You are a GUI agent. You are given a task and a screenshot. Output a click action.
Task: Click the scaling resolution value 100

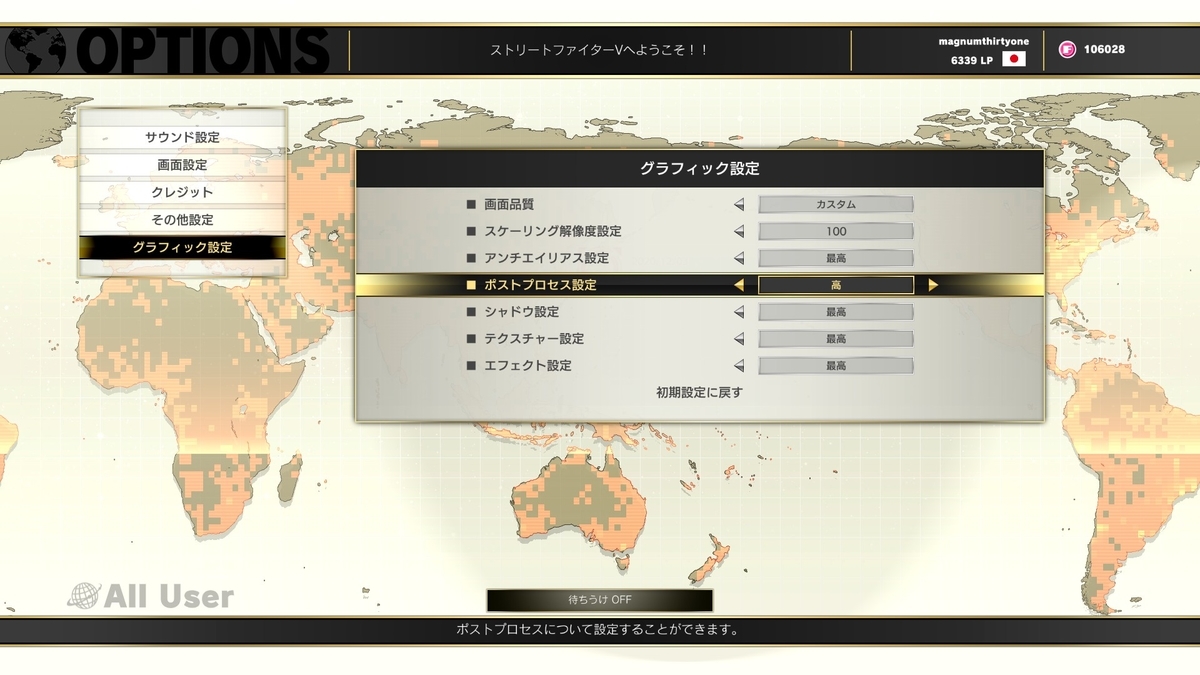(836, 231)
